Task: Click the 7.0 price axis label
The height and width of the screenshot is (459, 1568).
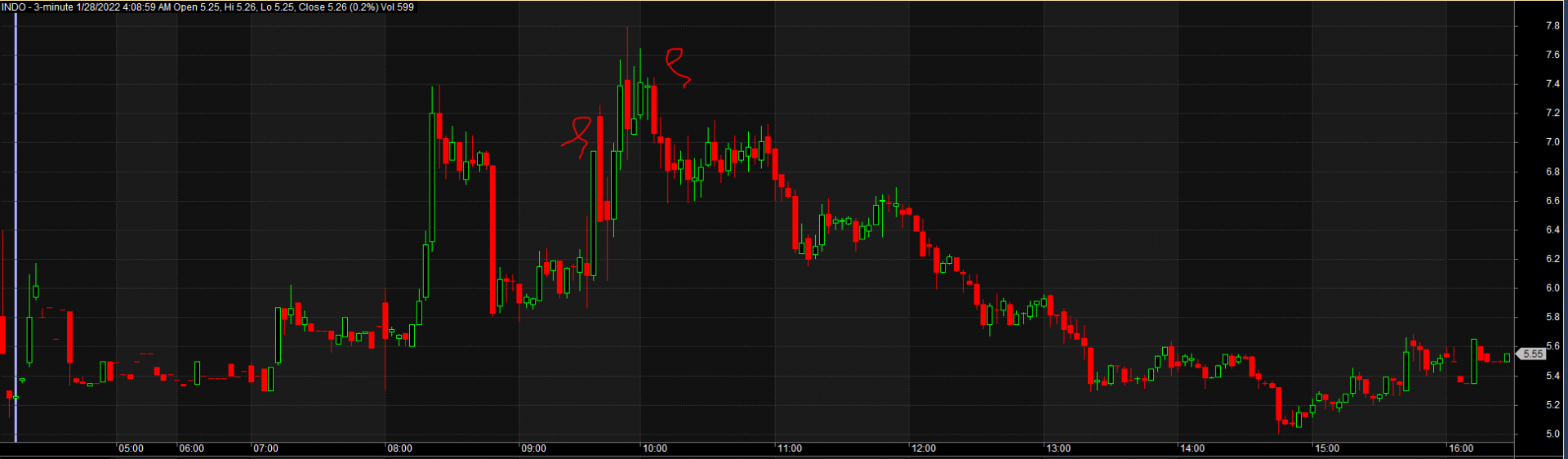Action: [1552, 143]
